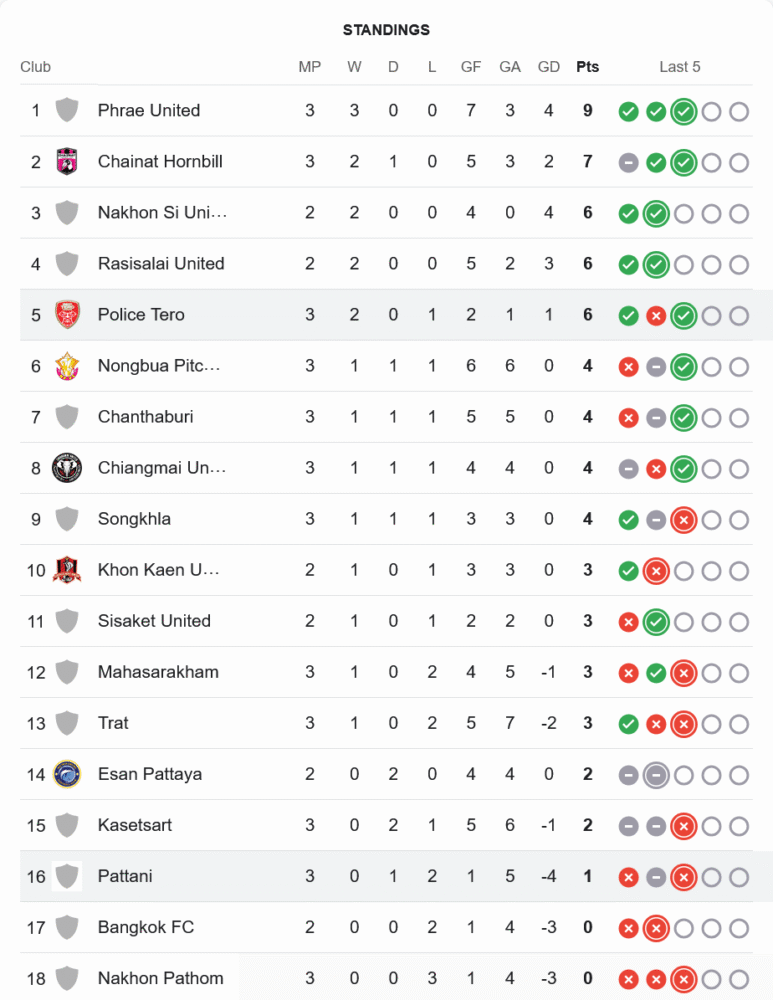The width and height of the screenshot is (773, 1000).
Task: Click the Chiangmai United club crest
Action: (x=67, y=467)
